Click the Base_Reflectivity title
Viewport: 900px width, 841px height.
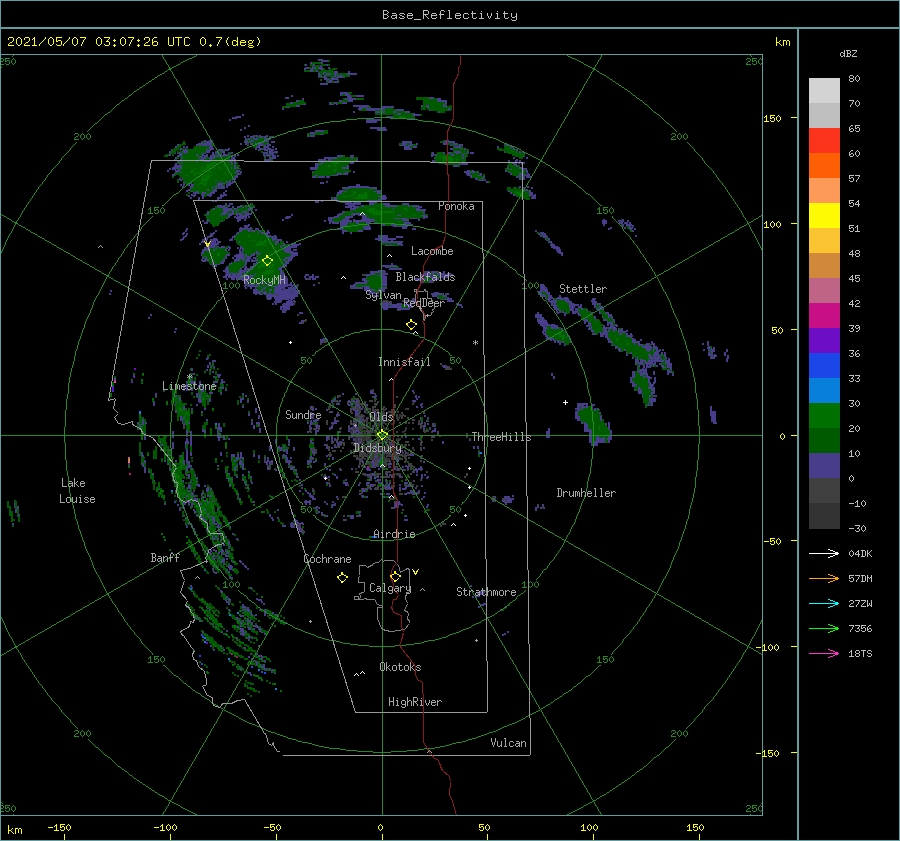coord(450,15)
